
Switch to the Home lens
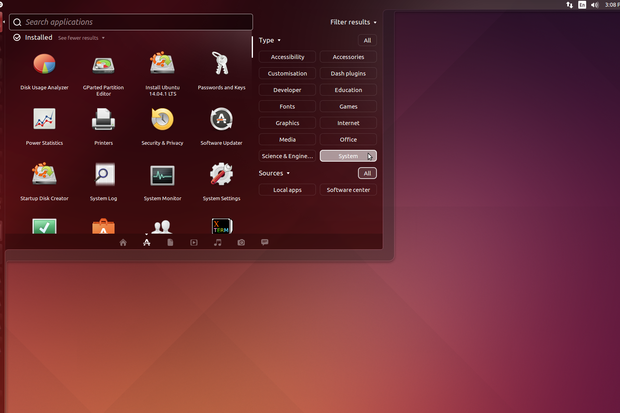pyautogui.click(x=123, y=242)
